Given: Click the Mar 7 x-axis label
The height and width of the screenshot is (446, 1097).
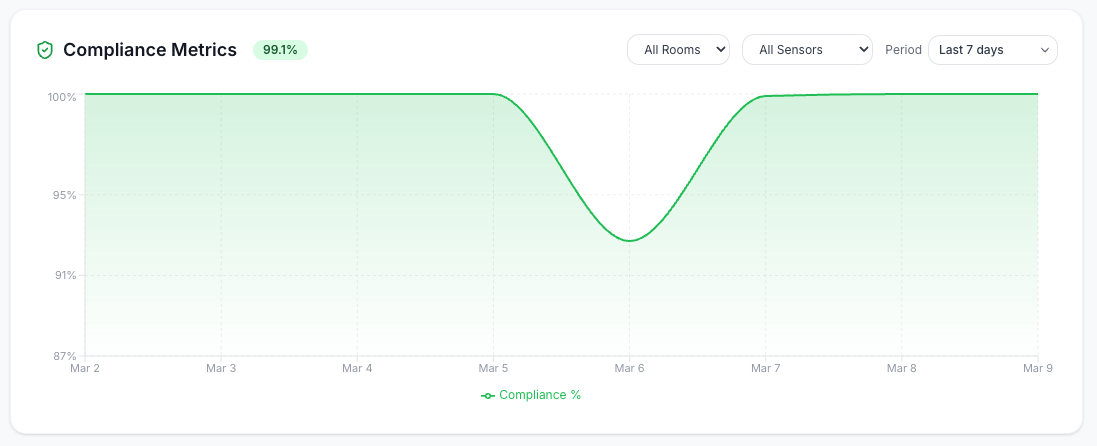Looking at the screenshot, I should click(765, 368).
